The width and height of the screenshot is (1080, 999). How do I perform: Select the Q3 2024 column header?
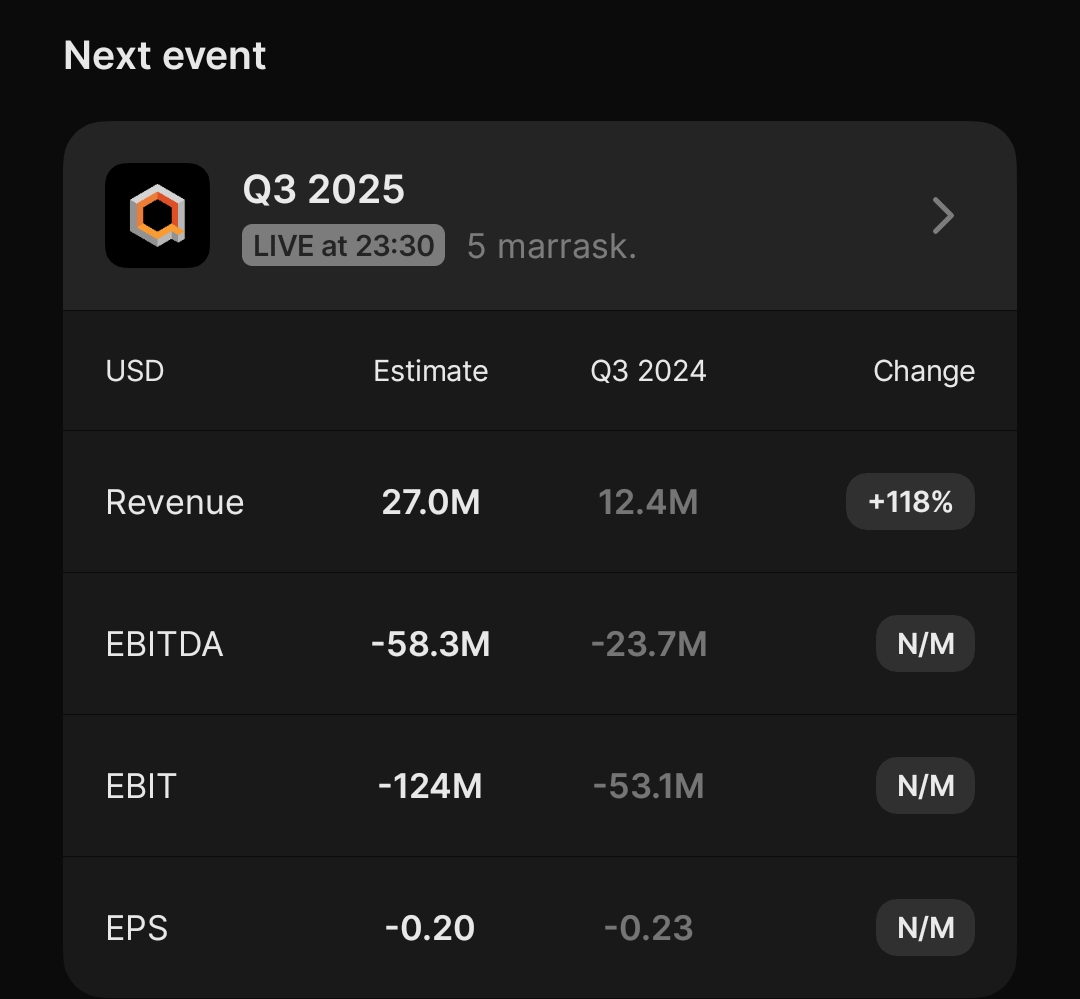tap(648, 371)
